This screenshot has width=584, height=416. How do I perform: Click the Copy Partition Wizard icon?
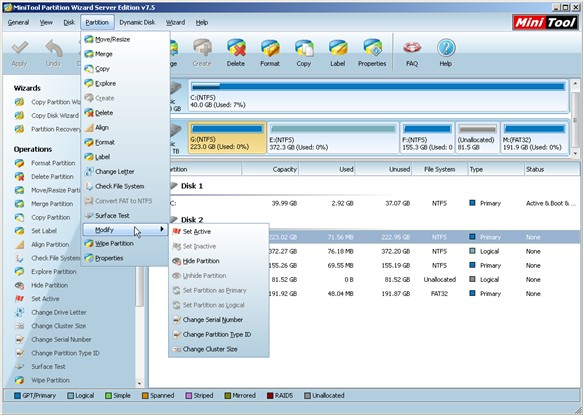point(19,102)
